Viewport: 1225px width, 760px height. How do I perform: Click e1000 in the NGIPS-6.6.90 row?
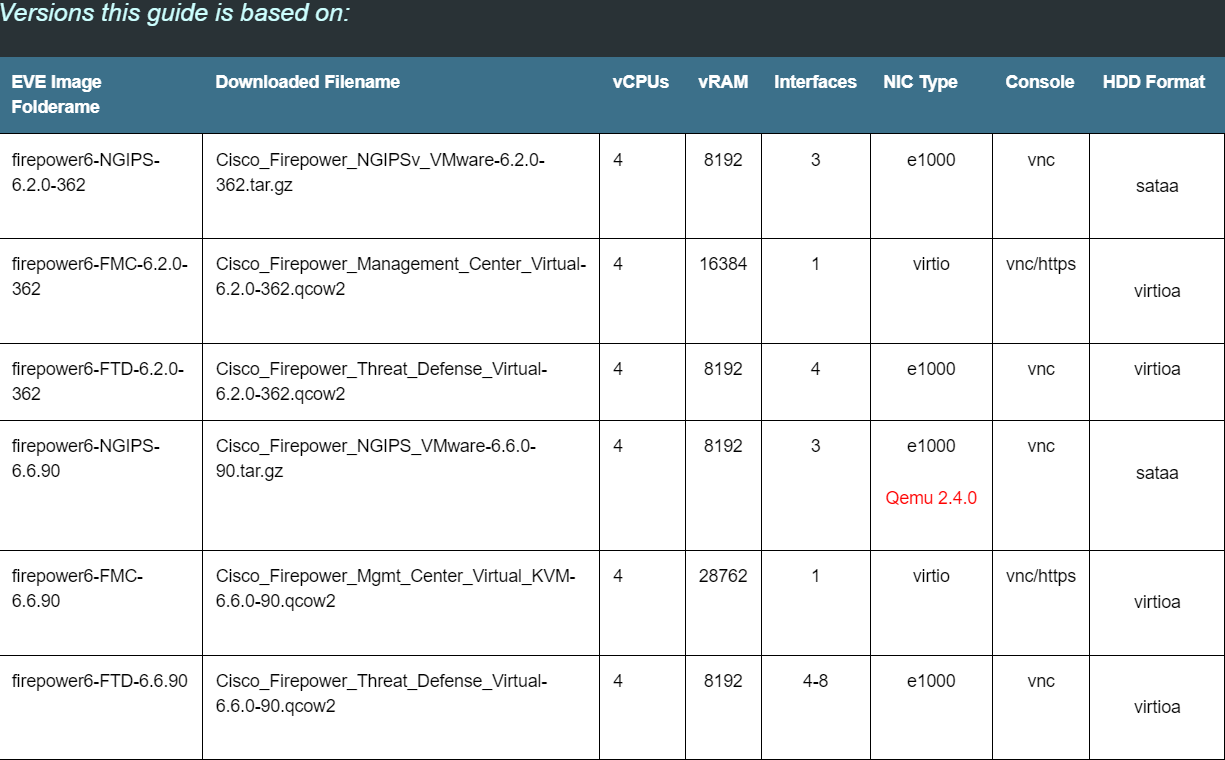tap(931, 446)
